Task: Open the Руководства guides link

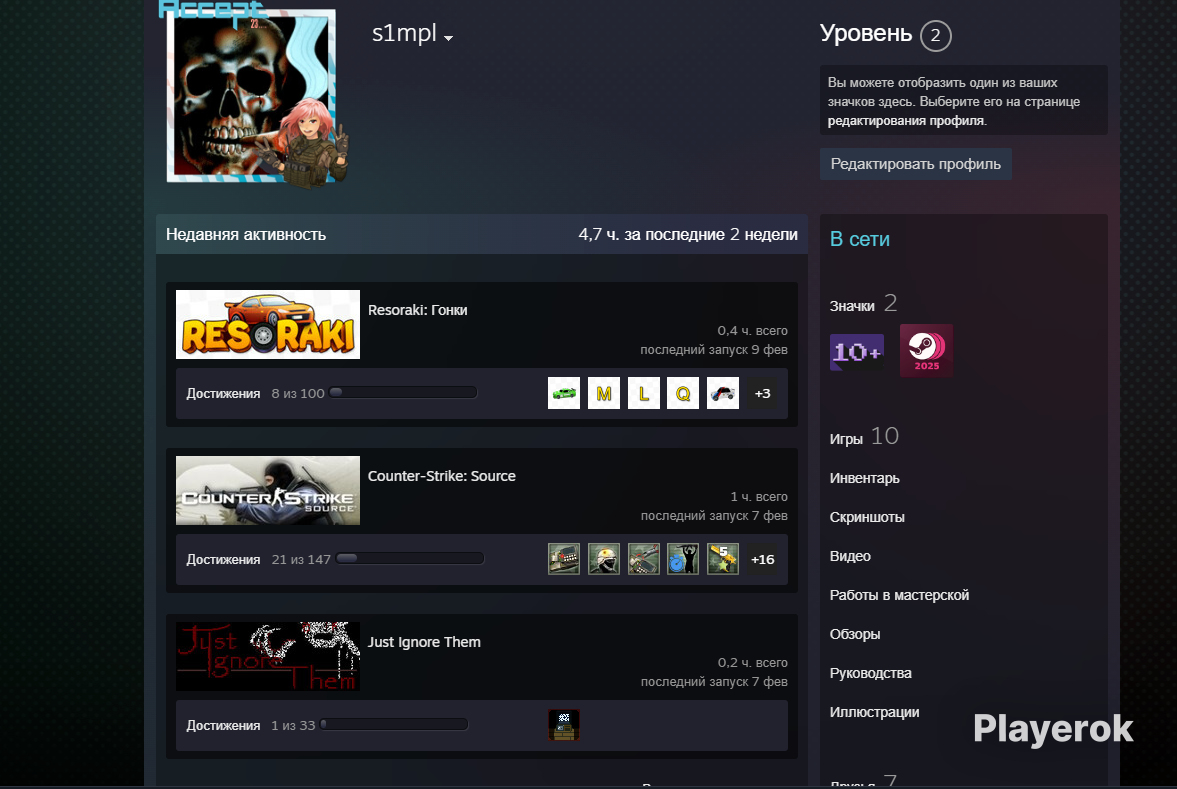Action: pos(871,673)
